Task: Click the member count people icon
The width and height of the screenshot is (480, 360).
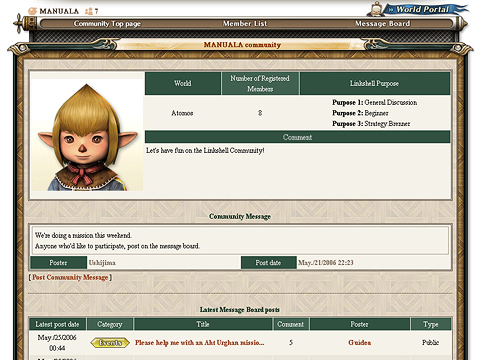Action: pos(89,11)
